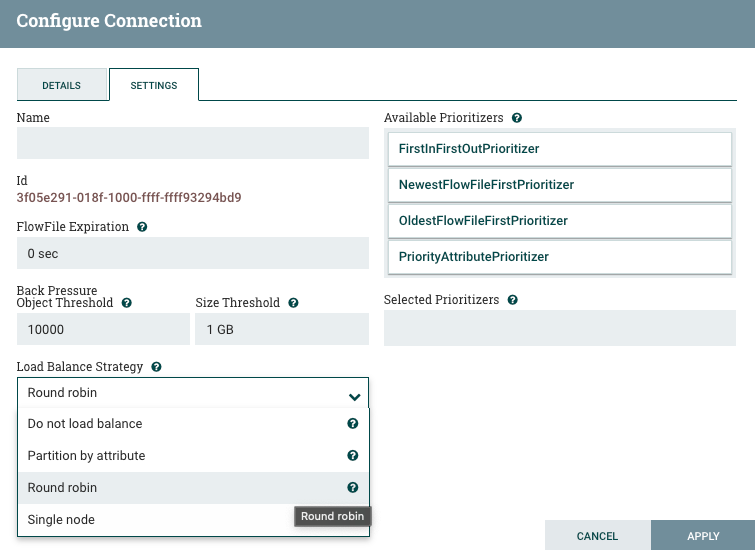The image size is (755, 550).
Task: Click help icon beside Object Threshold
Action: (126, 302)
